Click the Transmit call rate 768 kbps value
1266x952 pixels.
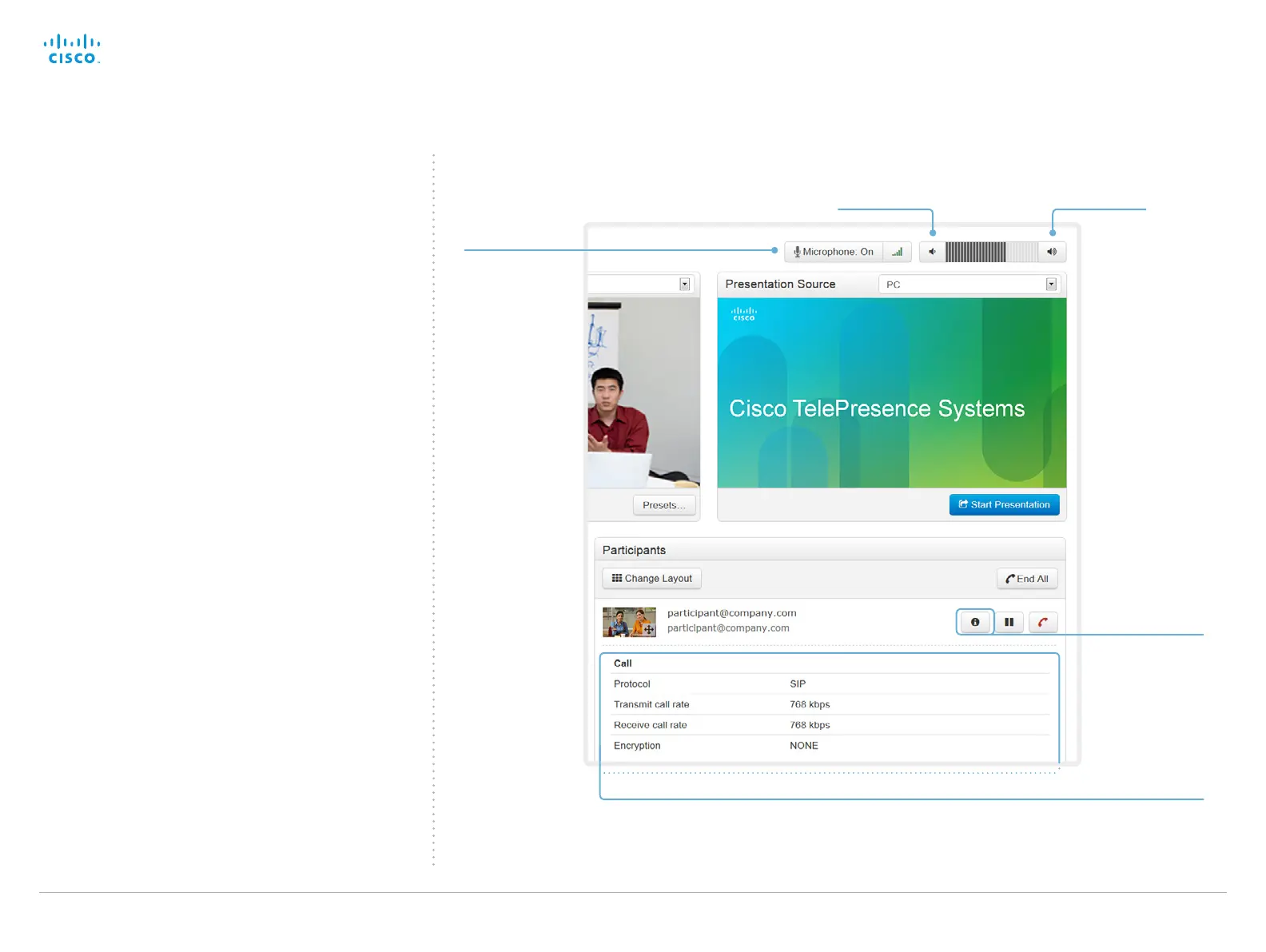coord(810,705)
